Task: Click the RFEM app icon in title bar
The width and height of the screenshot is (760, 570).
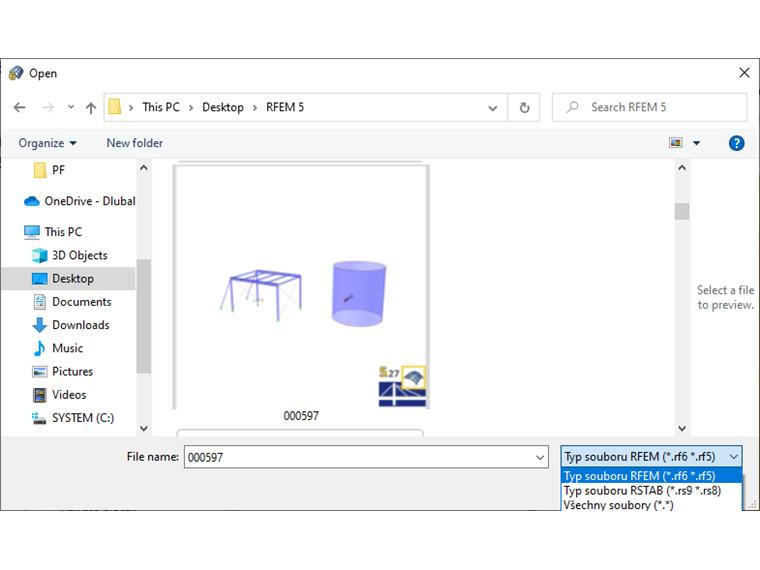Action: (16, 73)
